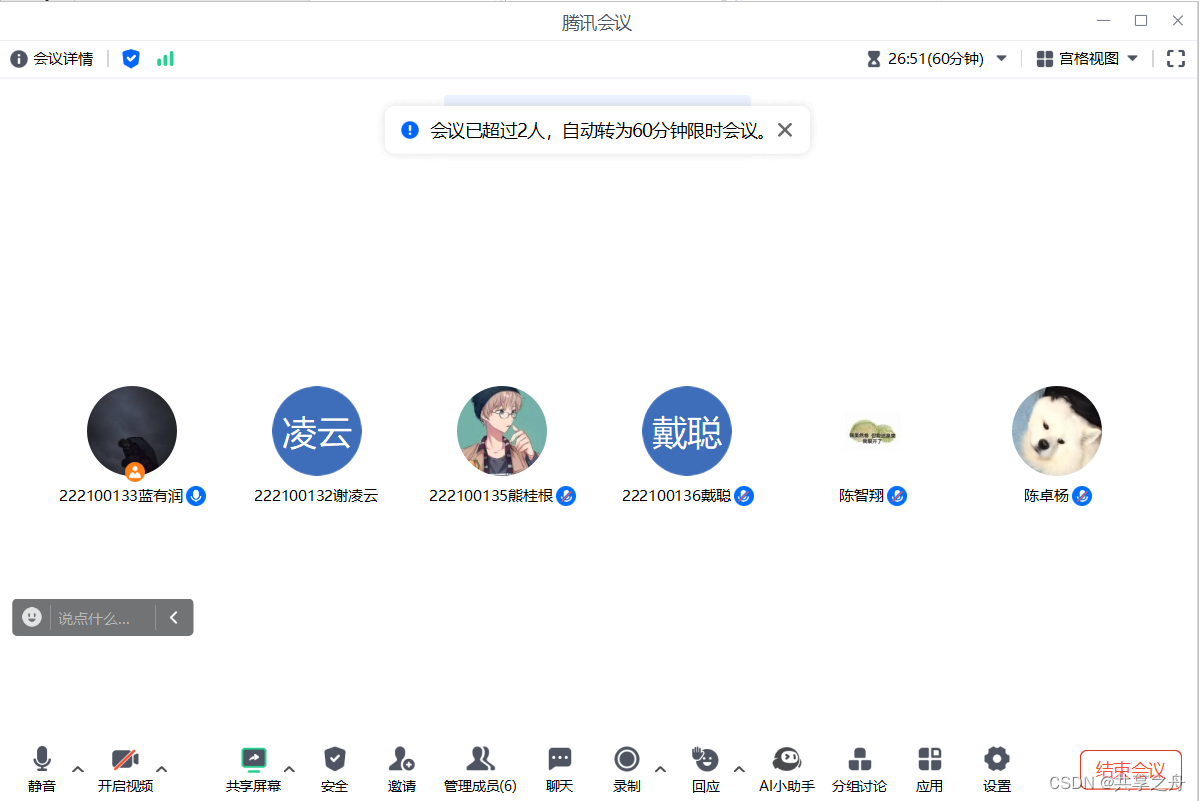The image size is (1201, 801).
Task: Open 管理成员(6) member management panel
Action: pos(480,769)
